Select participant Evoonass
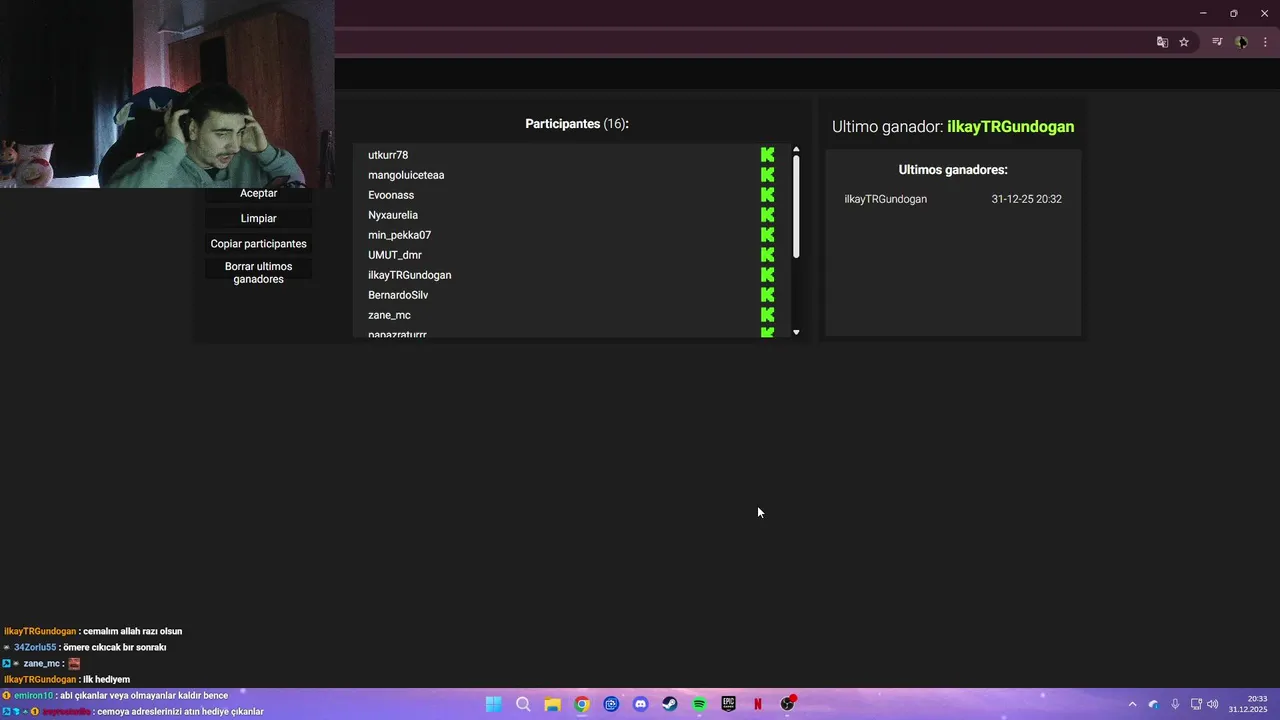The image size is (1280, 720). (391, 195)
